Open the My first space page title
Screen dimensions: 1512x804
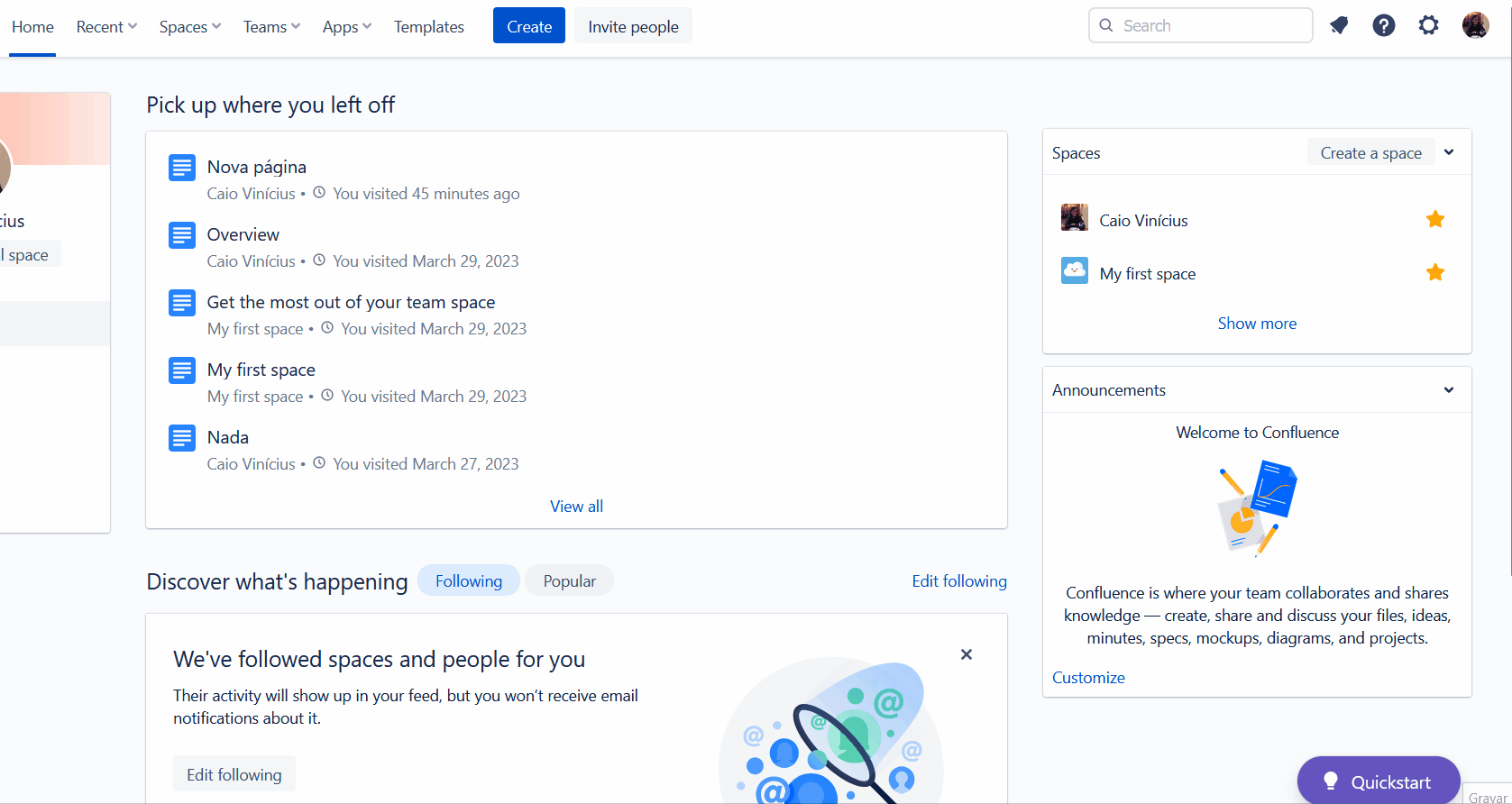click(x=261, y=370)
